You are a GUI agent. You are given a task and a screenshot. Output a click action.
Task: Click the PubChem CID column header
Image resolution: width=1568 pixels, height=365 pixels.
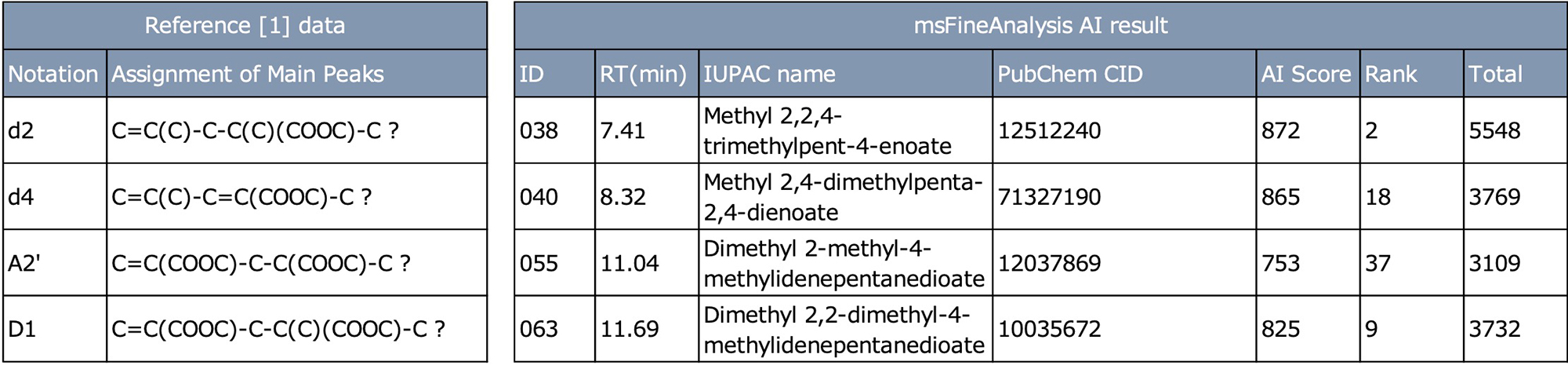point(1069,74)
